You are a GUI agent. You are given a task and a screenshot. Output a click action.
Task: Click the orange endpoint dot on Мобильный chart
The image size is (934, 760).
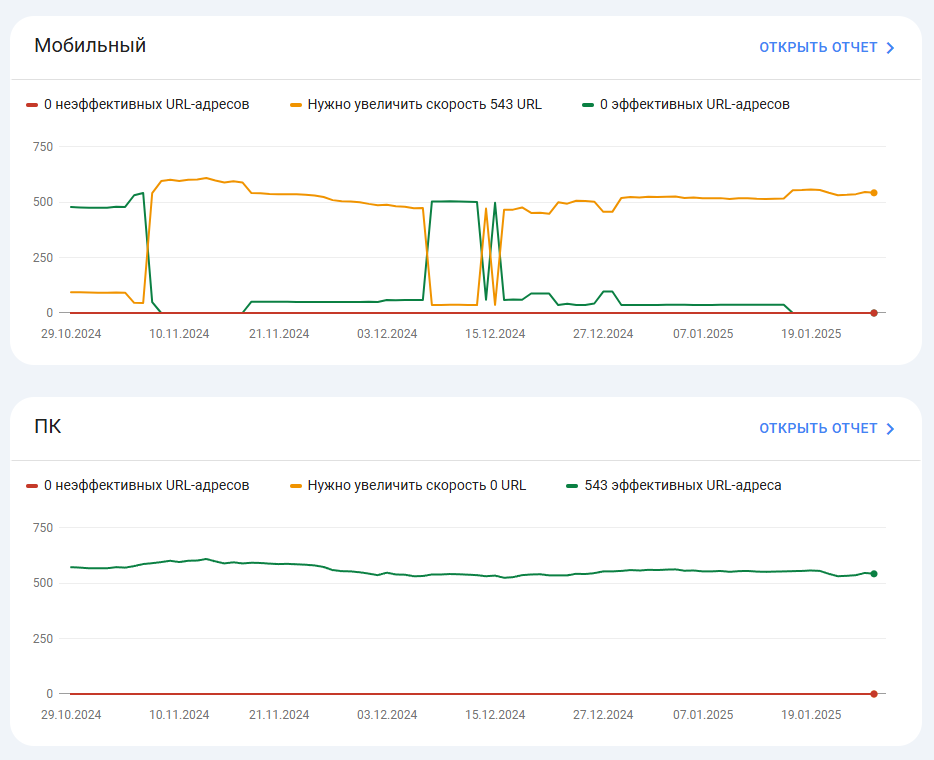[873, 193]
